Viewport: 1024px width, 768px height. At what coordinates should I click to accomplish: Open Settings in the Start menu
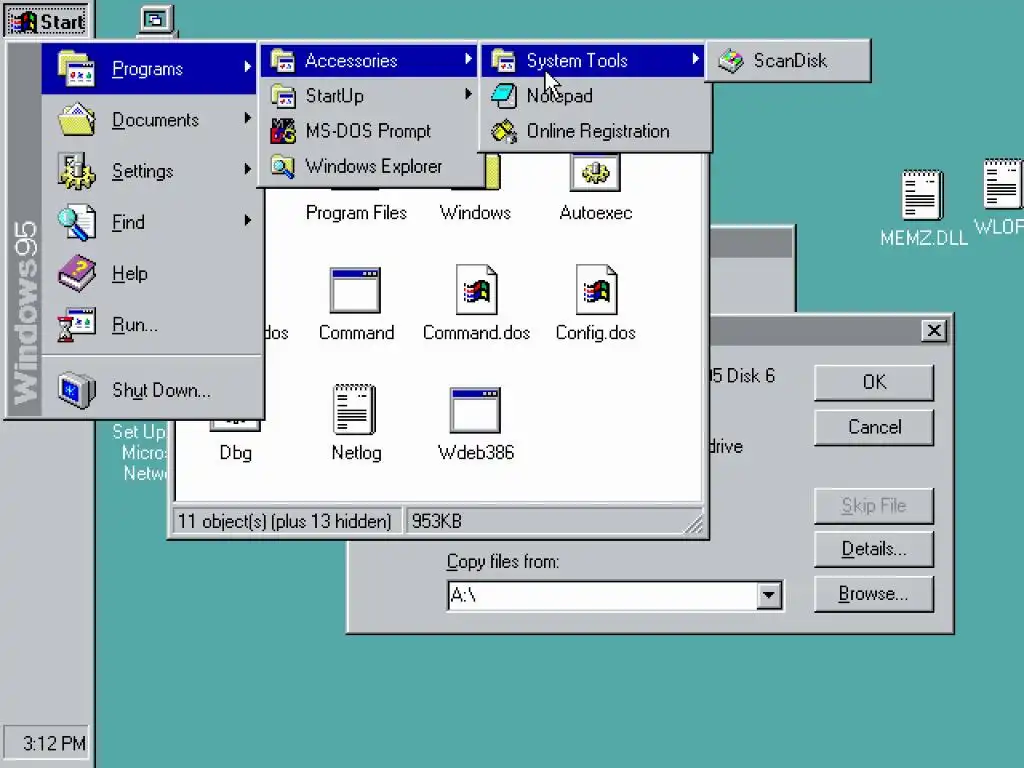[151, 171]
